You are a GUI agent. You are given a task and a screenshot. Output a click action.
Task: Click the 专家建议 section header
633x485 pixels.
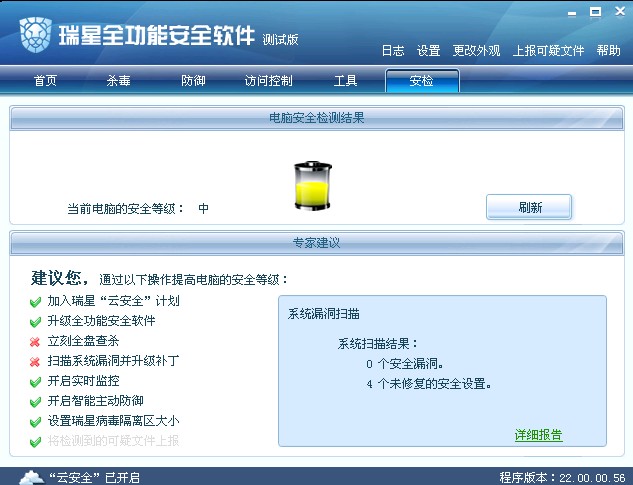tap(317, 243)
